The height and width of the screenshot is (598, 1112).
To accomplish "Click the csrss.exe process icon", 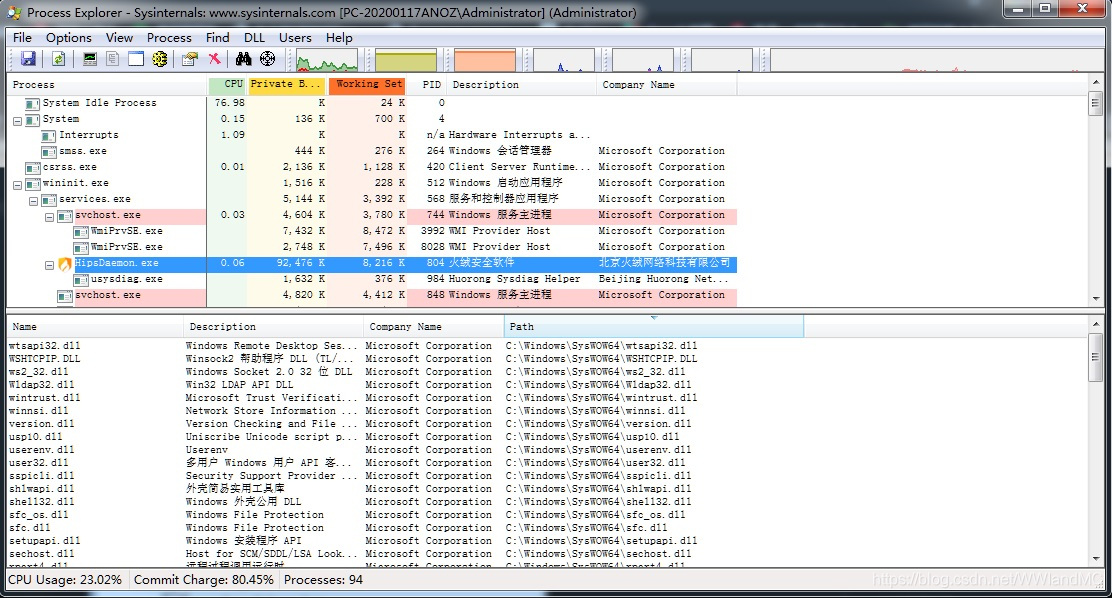I will click(32, 168).
